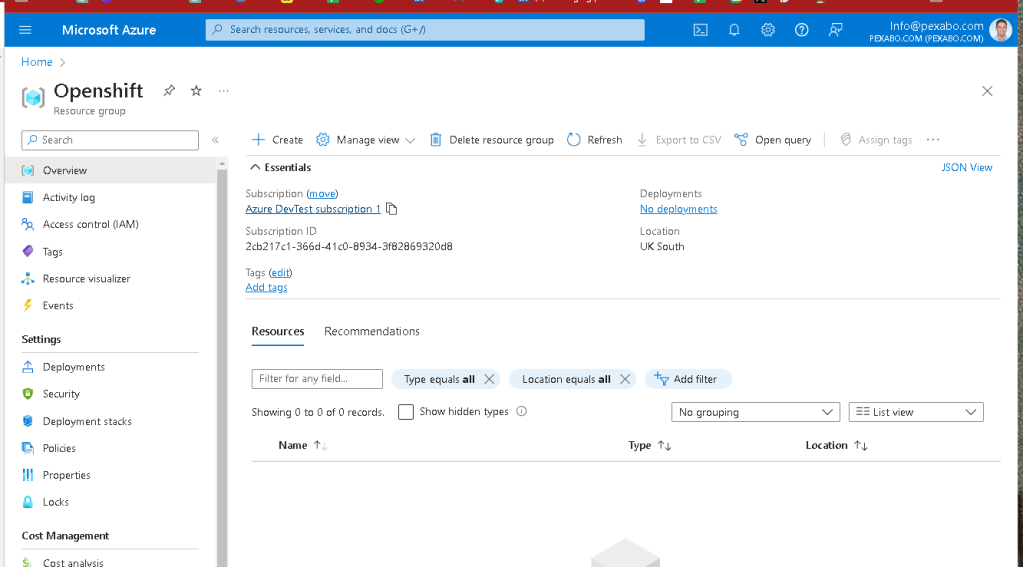Click the Tags edit link

[281, 273]
